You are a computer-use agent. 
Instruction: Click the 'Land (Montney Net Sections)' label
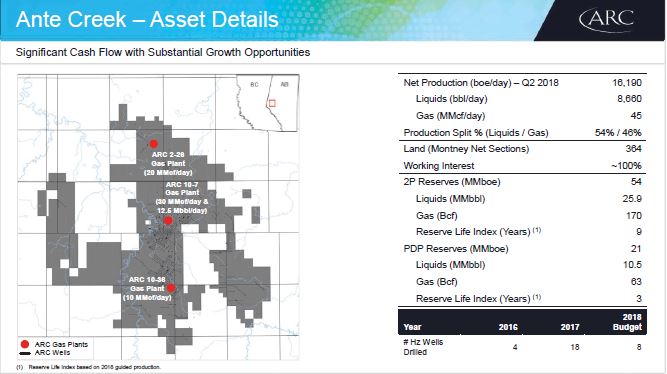point(466,149)
